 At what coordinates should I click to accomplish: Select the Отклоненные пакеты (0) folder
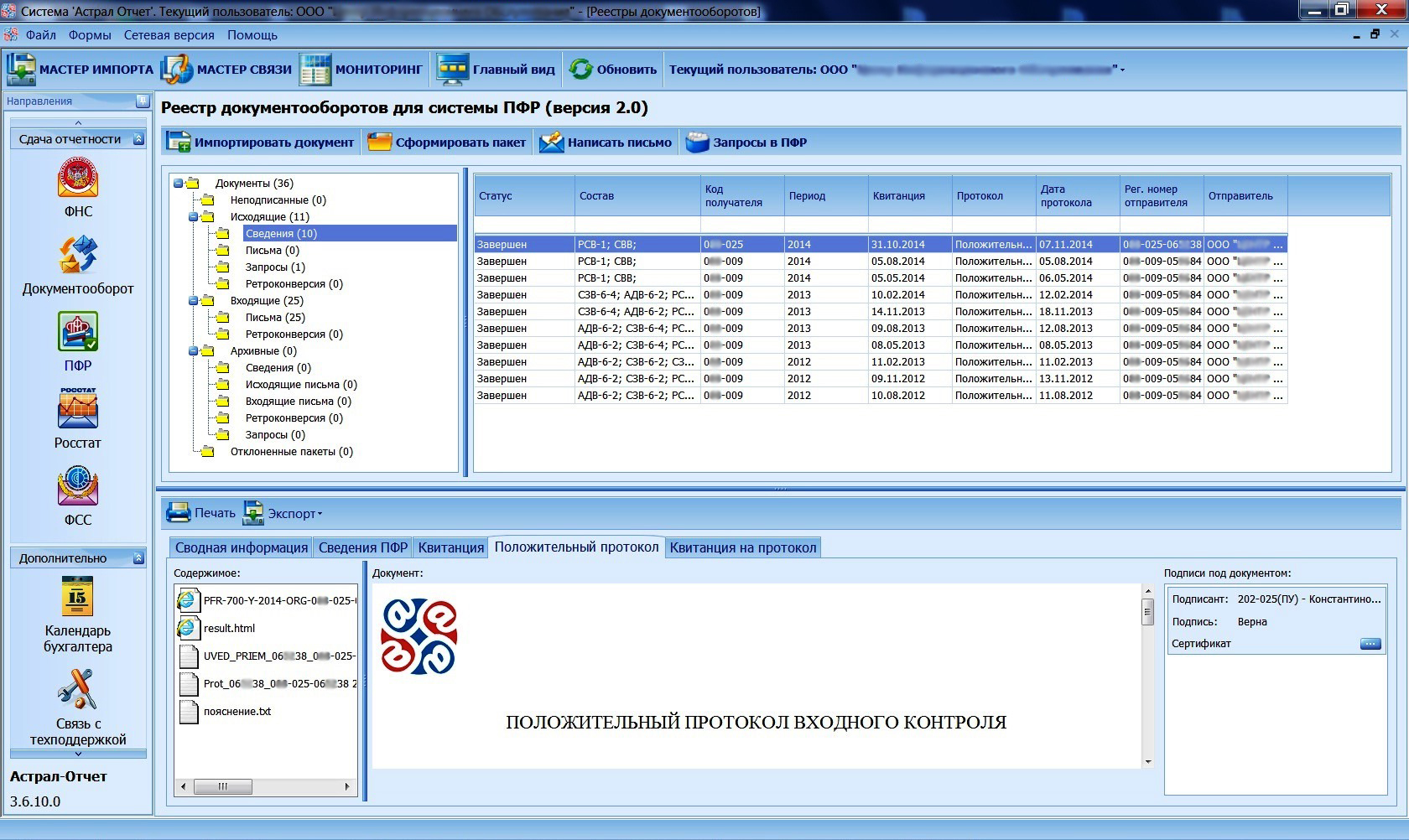[x=292, y=452]
